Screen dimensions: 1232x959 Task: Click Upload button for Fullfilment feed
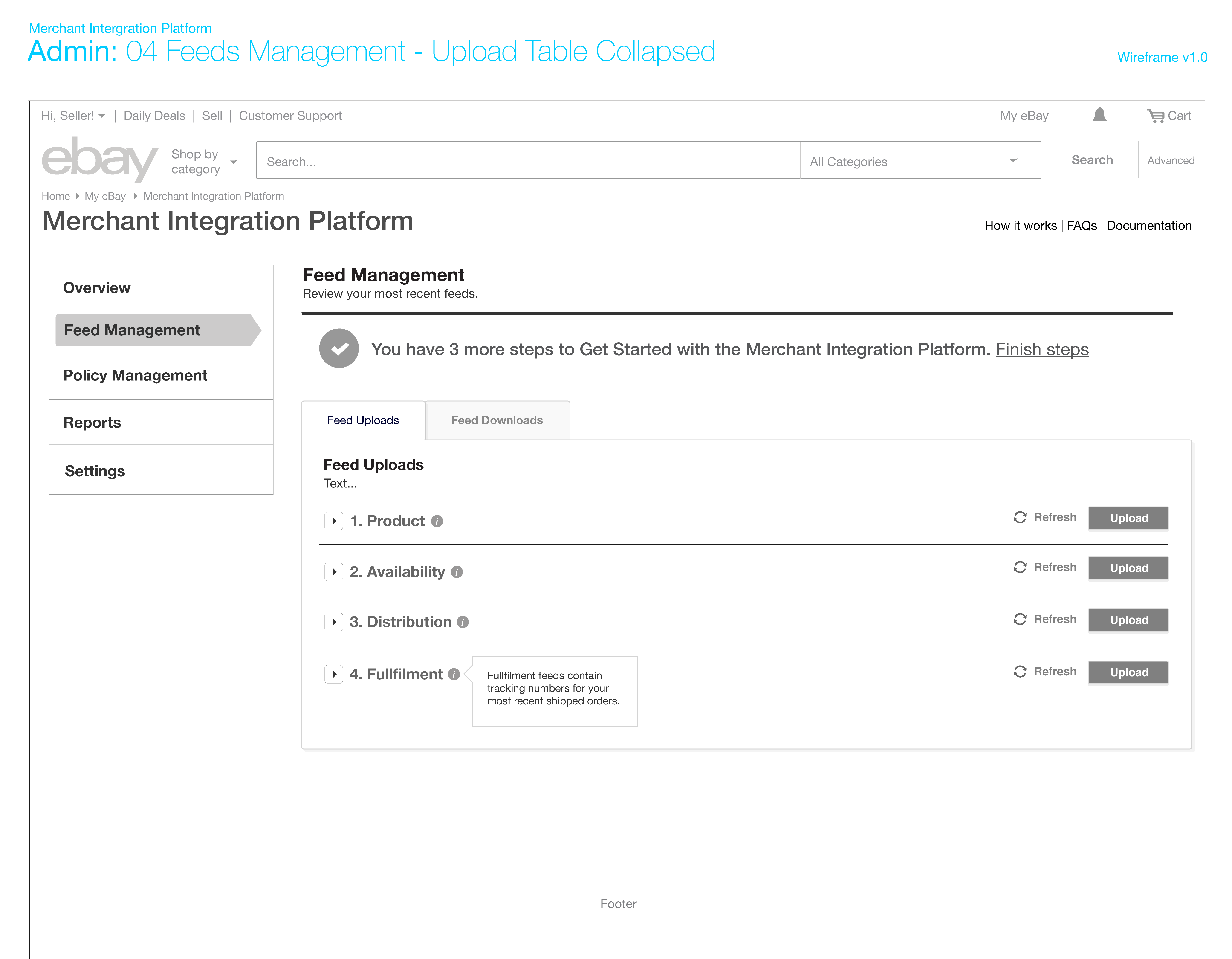[x=1128, y=672]
